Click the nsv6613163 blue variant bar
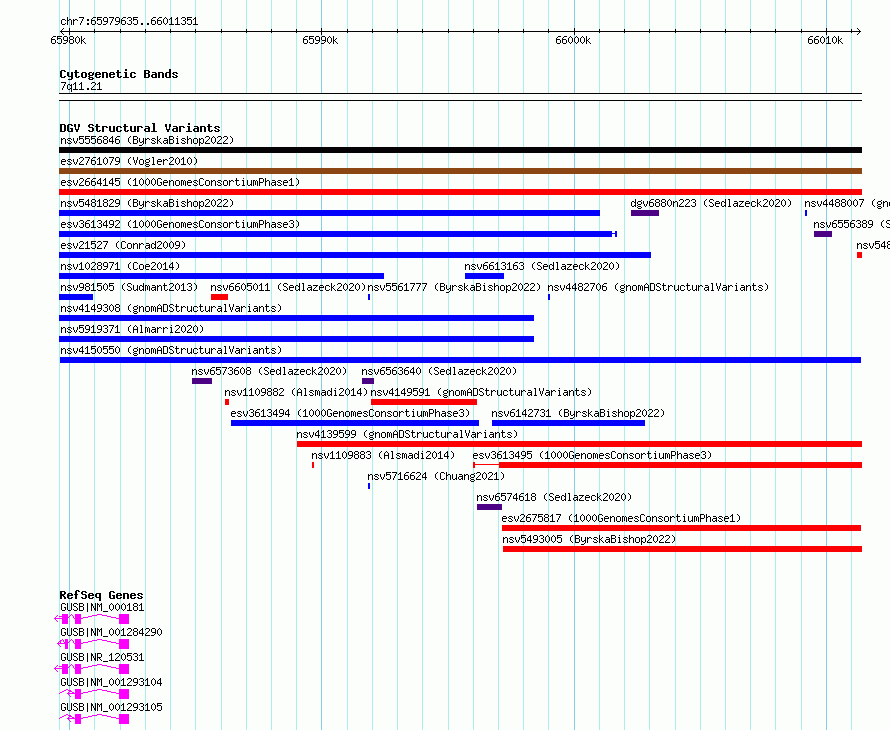Screen dimensions: 890x730 pyautogui.click(x=484, y=276)
